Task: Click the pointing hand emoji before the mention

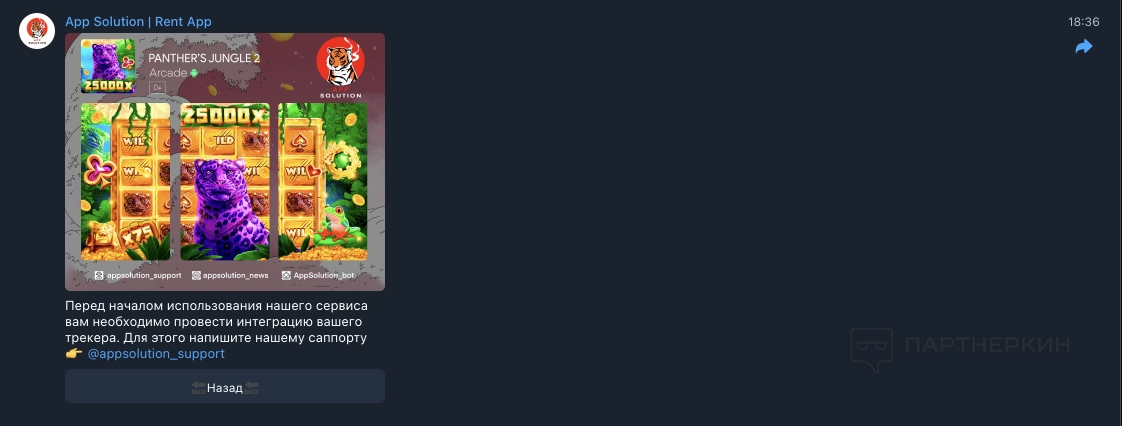Action: click(74, 354)
